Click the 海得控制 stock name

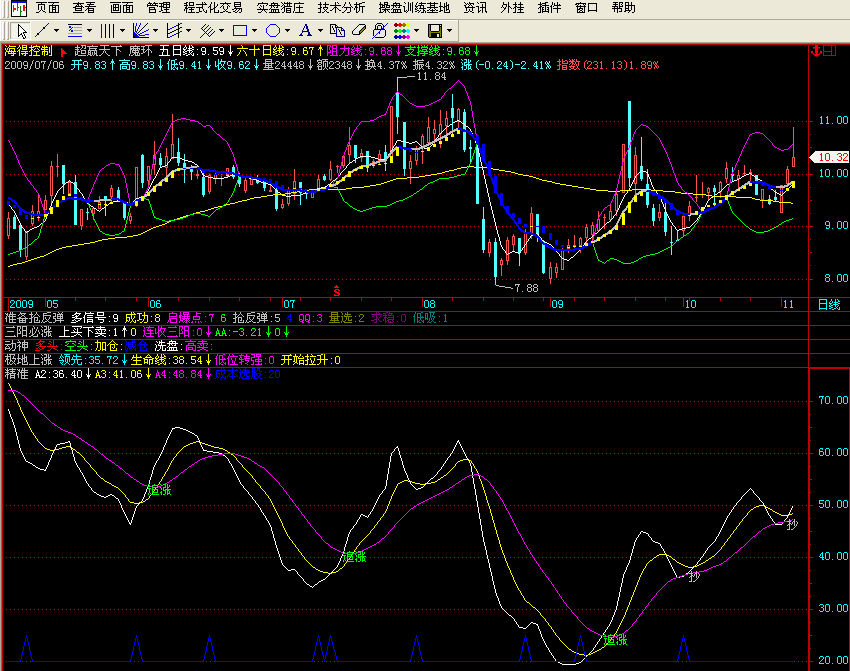28,49
